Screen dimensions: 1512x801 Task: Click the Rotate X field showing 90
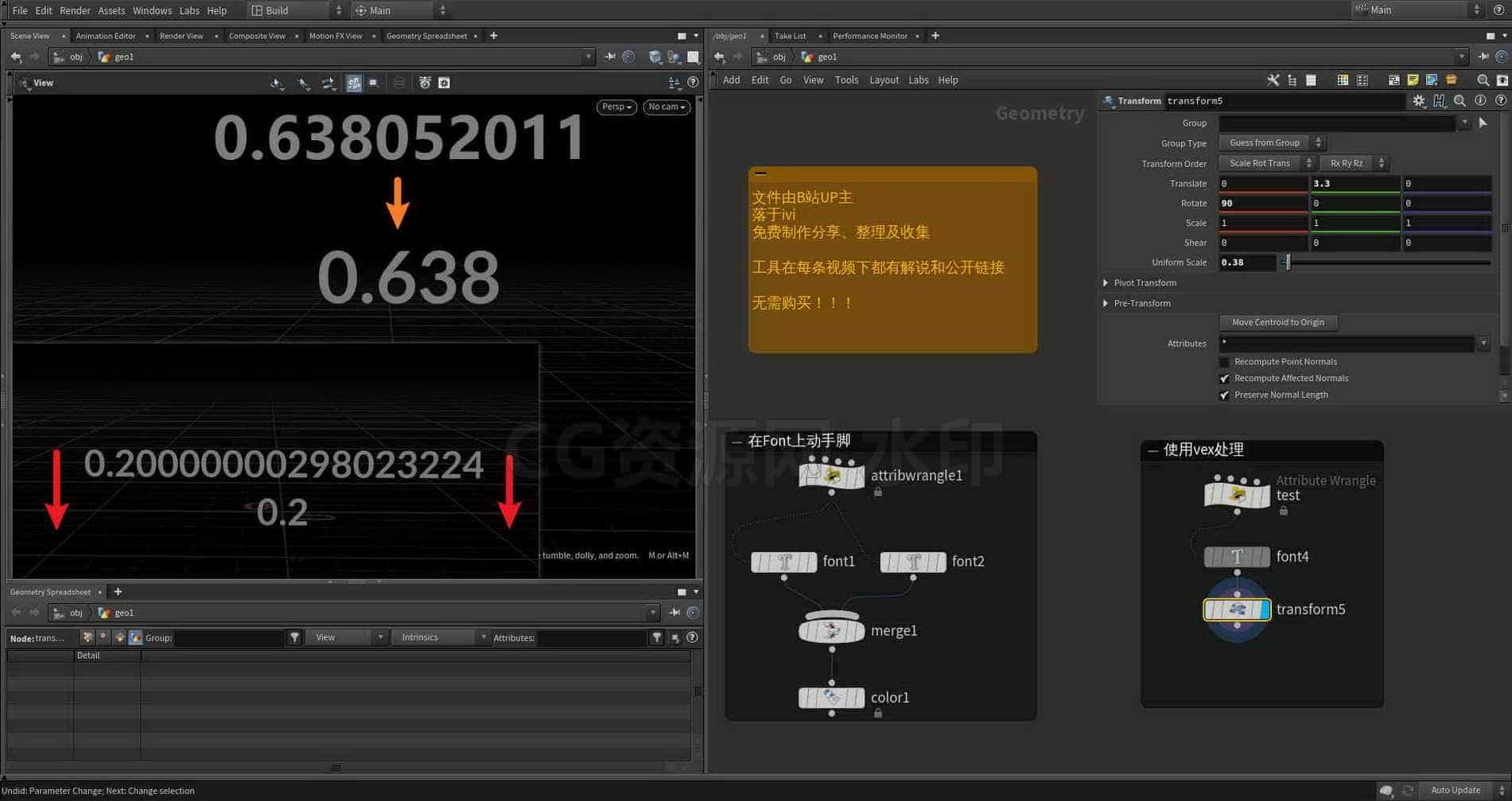(1263, 204)
